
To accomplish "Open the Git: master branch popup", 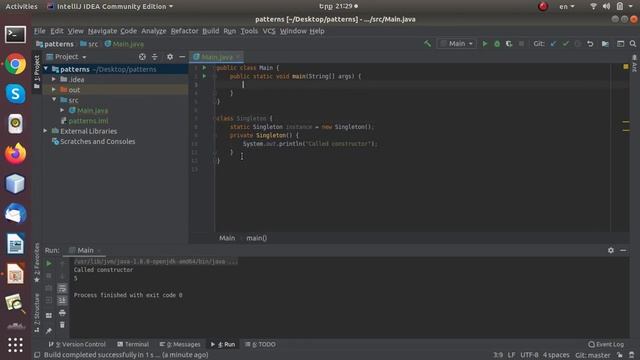I will (593, 355).
